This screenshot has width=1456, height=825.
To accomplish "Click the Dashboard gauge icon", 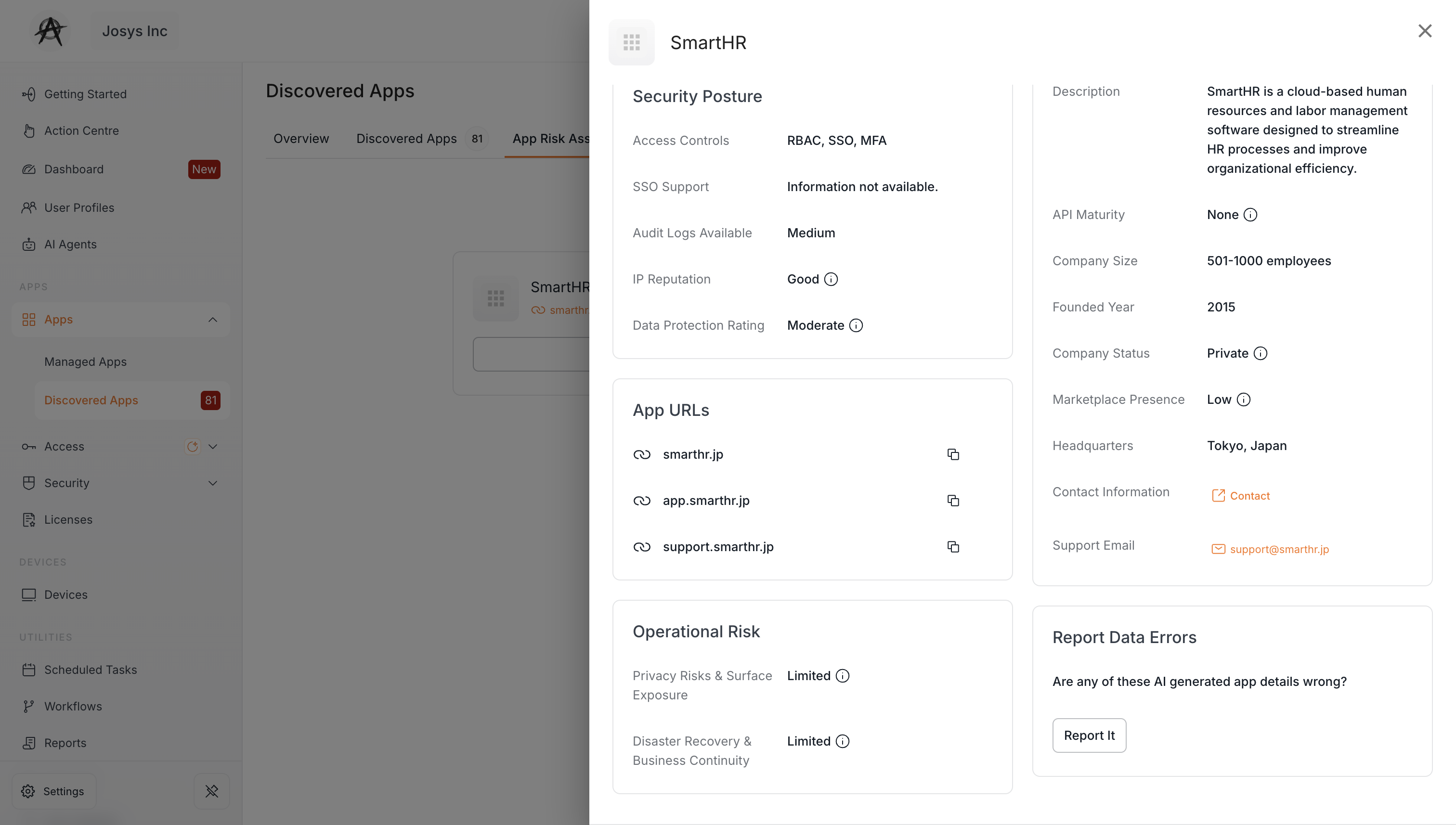I will (29, 169).
